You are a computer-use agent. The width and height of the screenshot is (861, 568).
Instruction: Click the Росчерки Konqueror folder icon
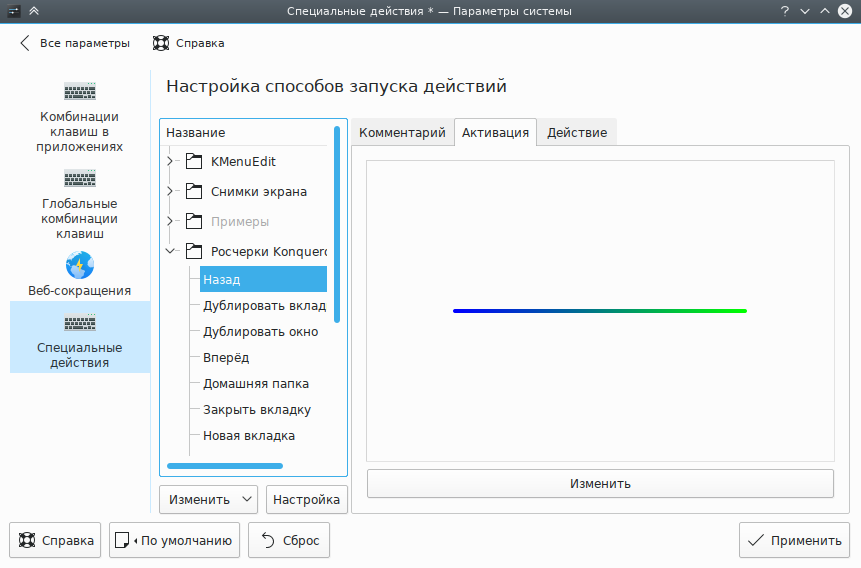(194, 251)
